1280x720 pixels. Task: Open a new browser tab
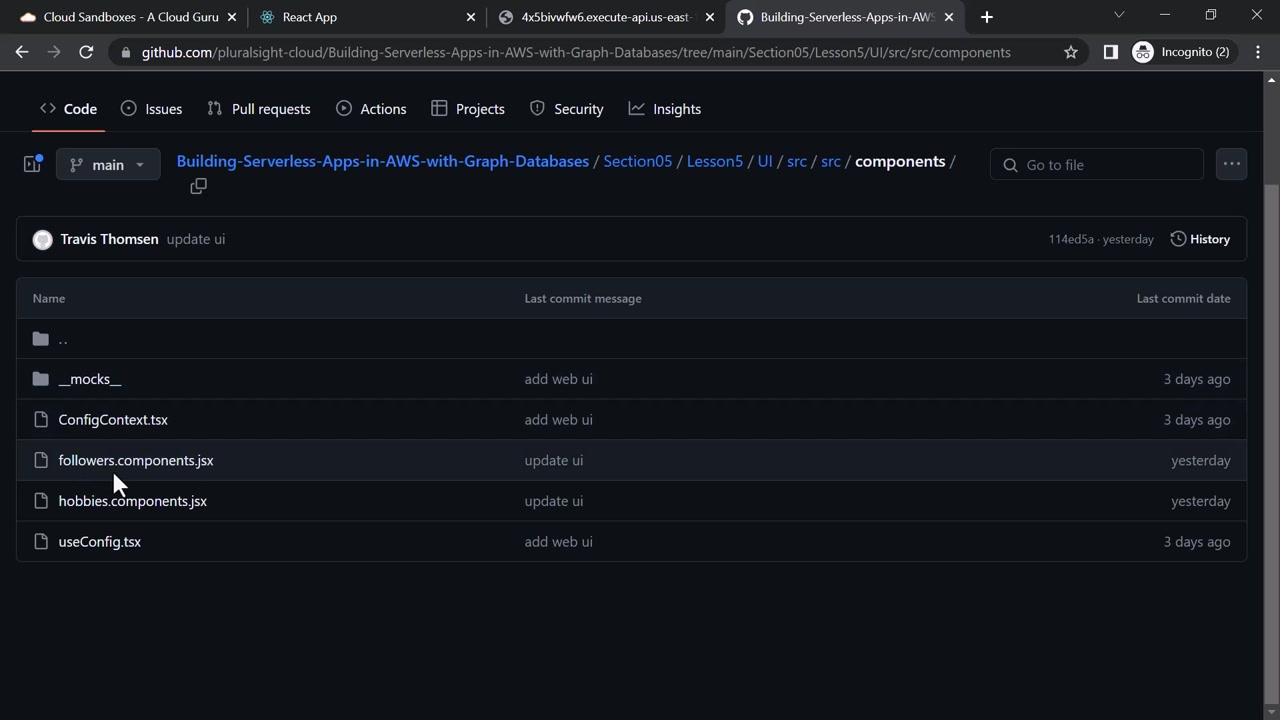click(987, 16)
